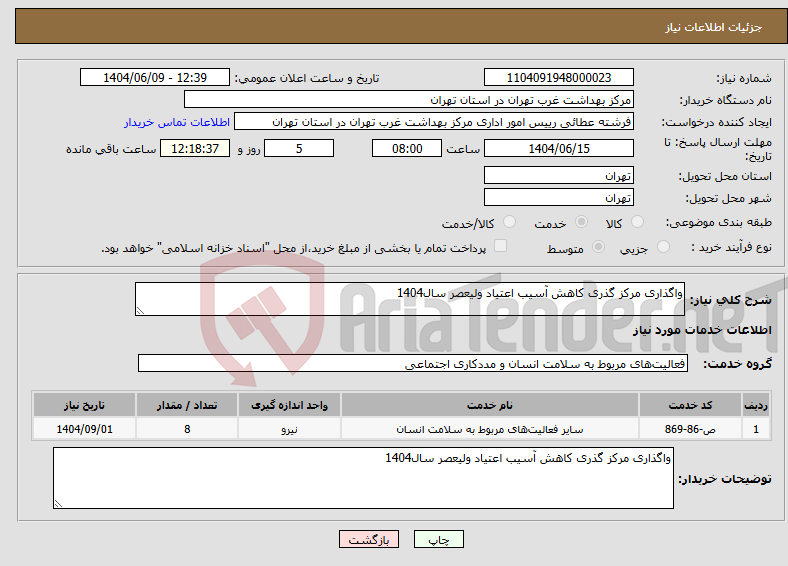Click the نام دستگاه خریدار label
Screen dimensions: 788x566
pos(725,101)
